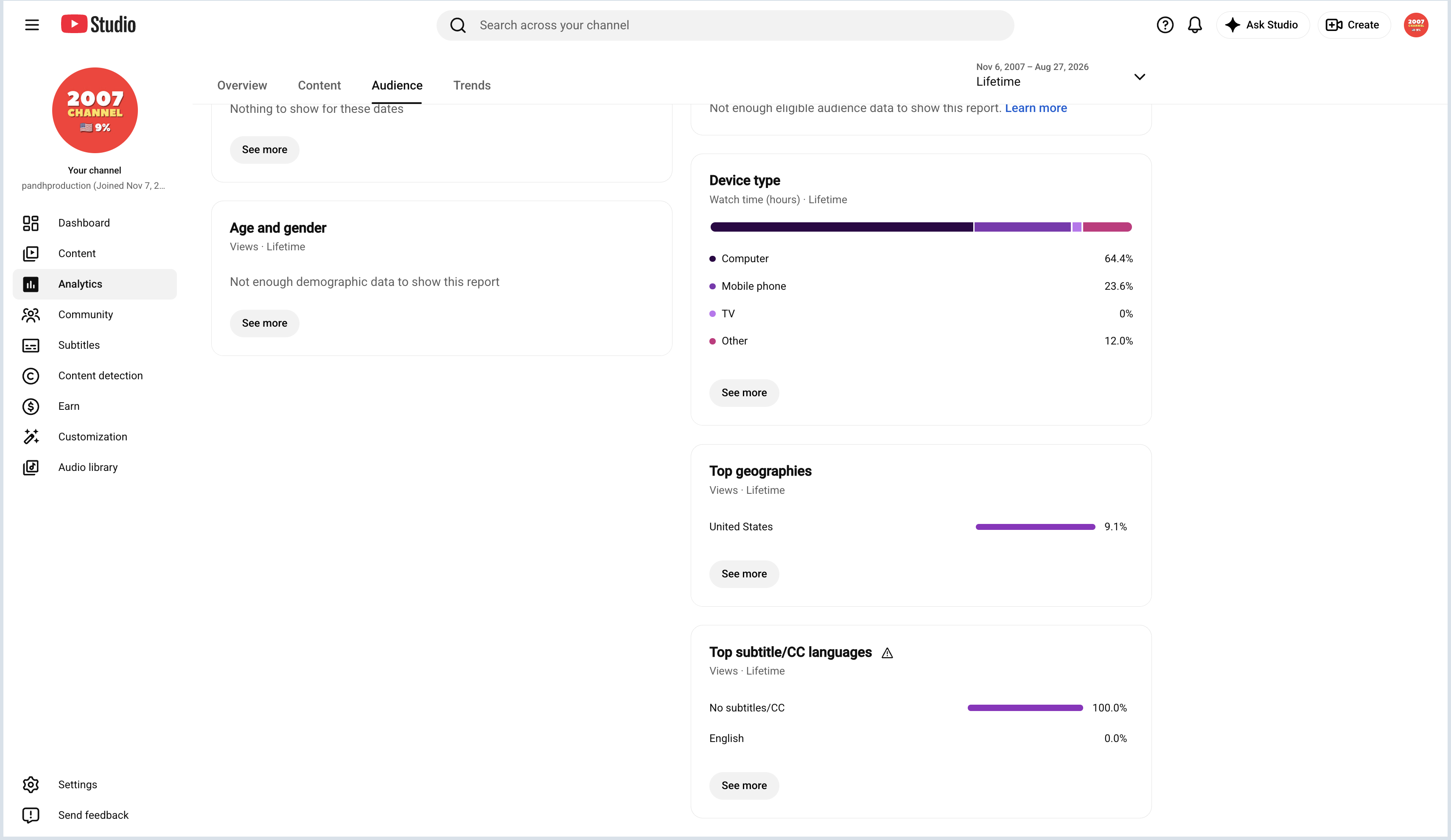Switch to the Overview tab
The height and width of the screenshot is (840, 1451).
pos(242,85)
